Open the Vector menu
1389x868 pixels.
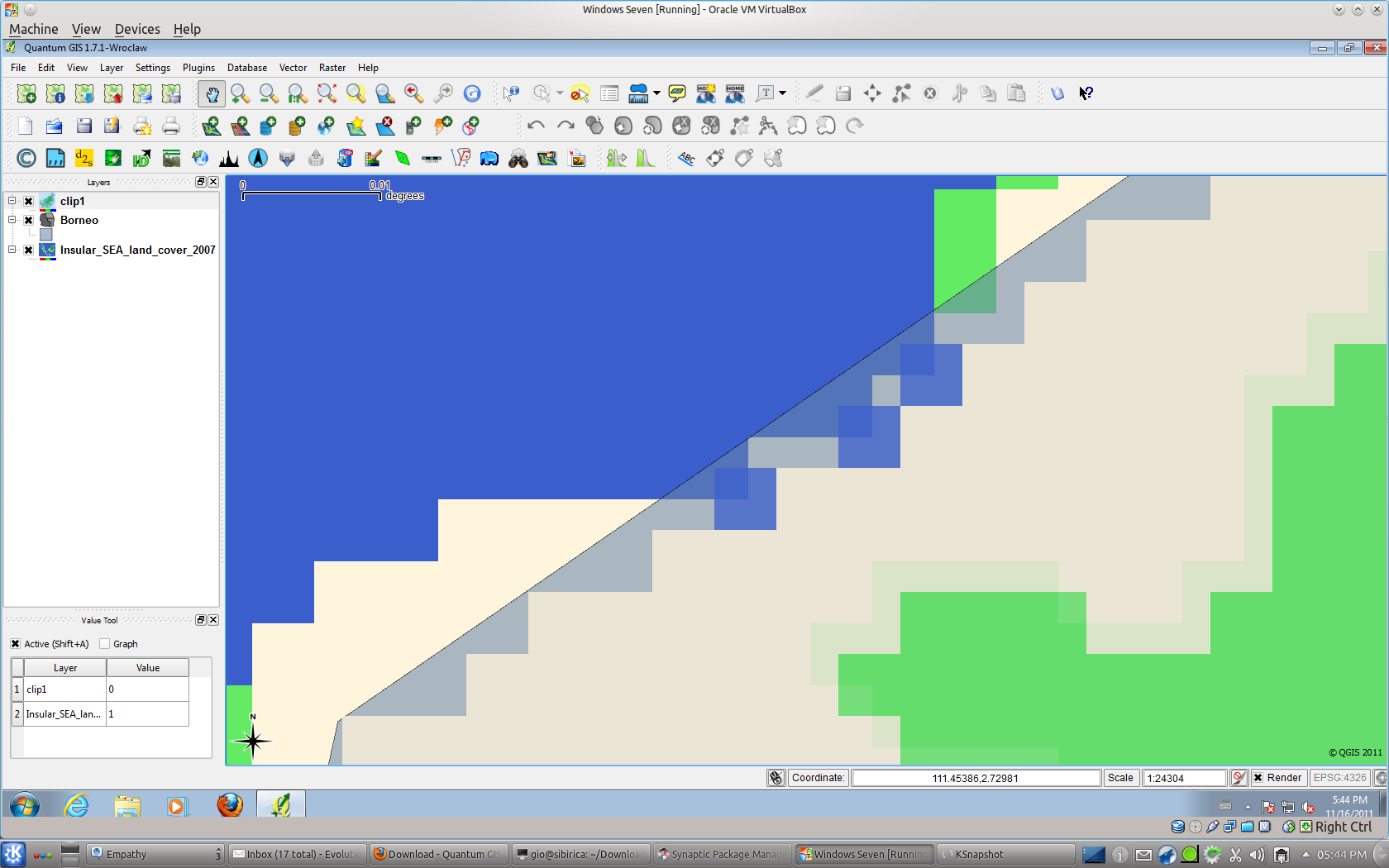[x=293, y=68]
